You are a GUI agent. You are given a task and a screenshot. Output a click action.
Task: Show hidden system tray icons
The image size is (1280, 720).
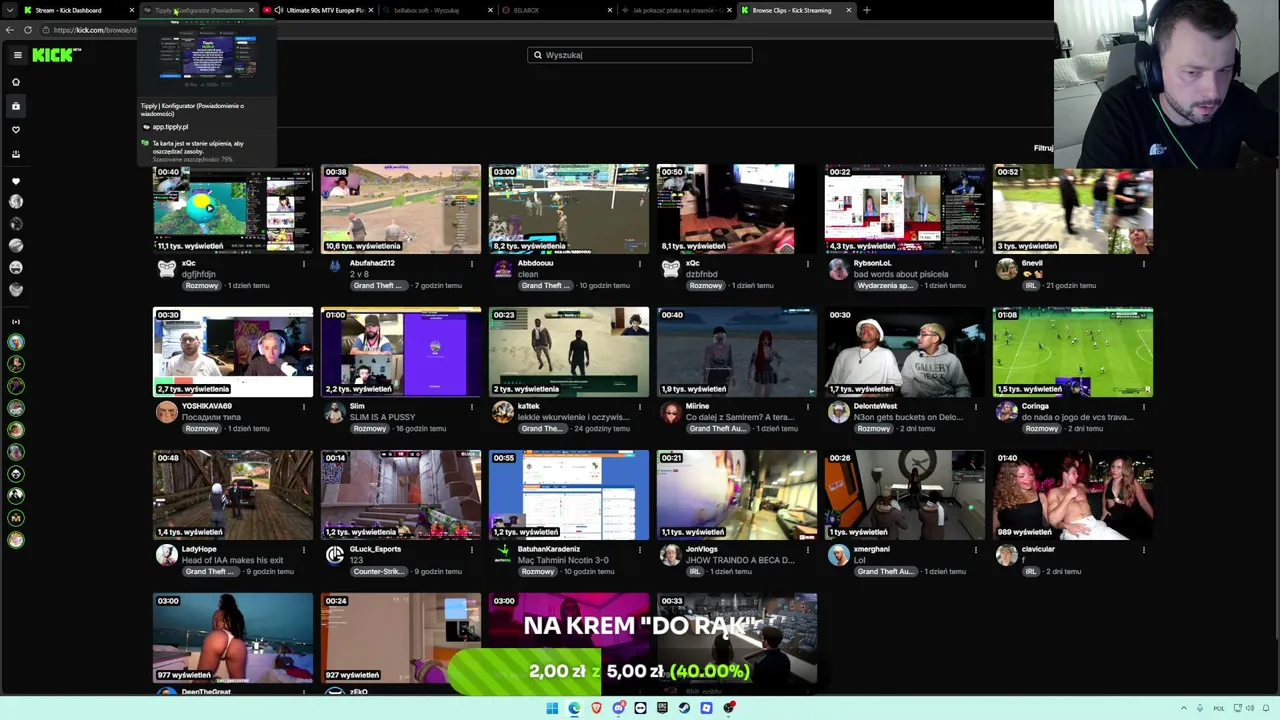click(1184, 708)
